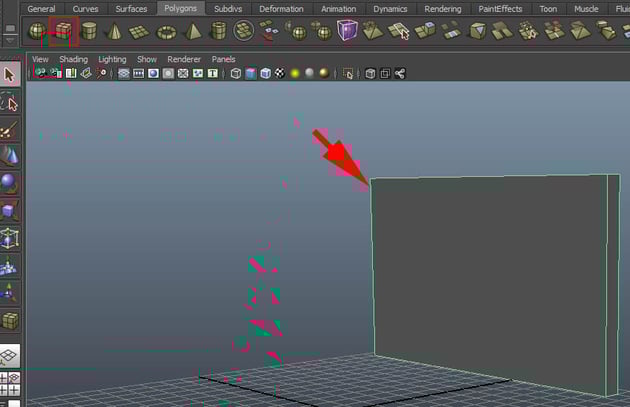Toggle X-Ray display mode

[370, 74]
